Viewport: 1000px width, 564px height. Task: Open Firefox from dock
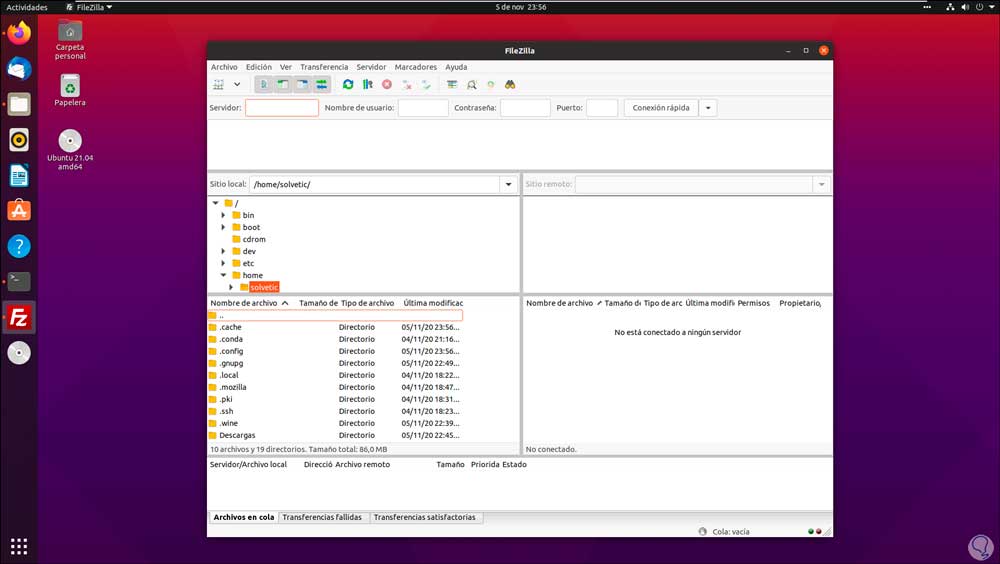click(19, 33)
